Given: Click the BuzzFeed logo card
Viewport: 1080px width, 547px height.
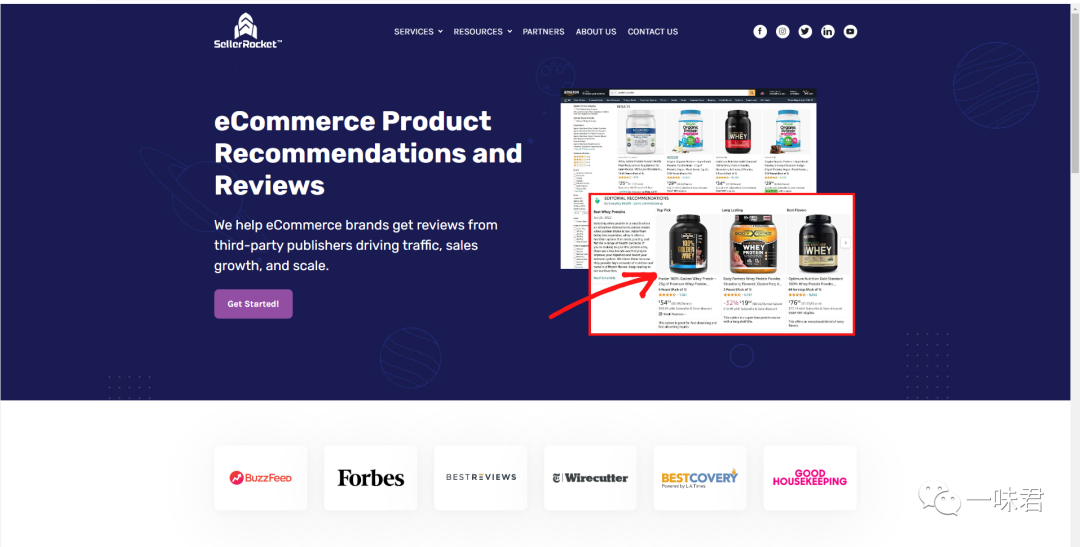Looking at the screenshot, I should [x=260, y=477].
